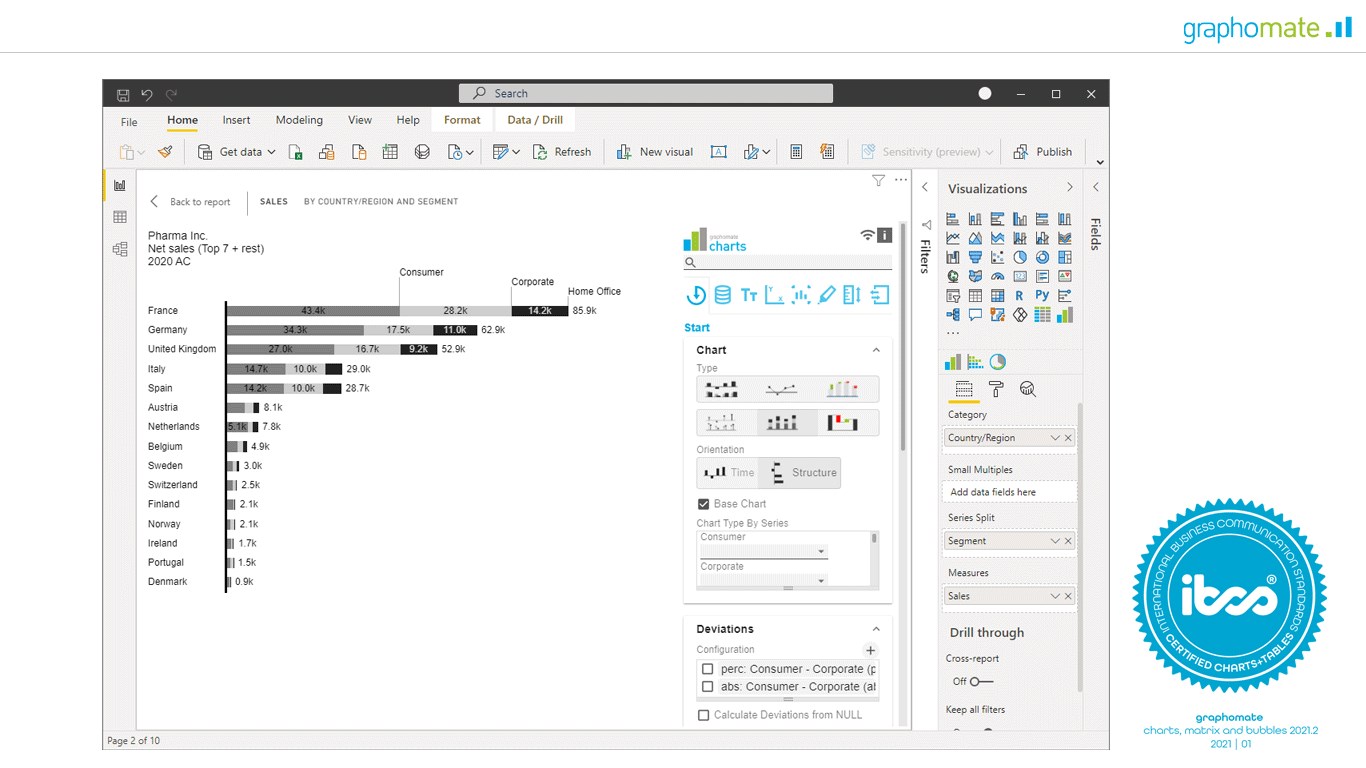Open the Analytics magnifier tab

click(1027, 390)
